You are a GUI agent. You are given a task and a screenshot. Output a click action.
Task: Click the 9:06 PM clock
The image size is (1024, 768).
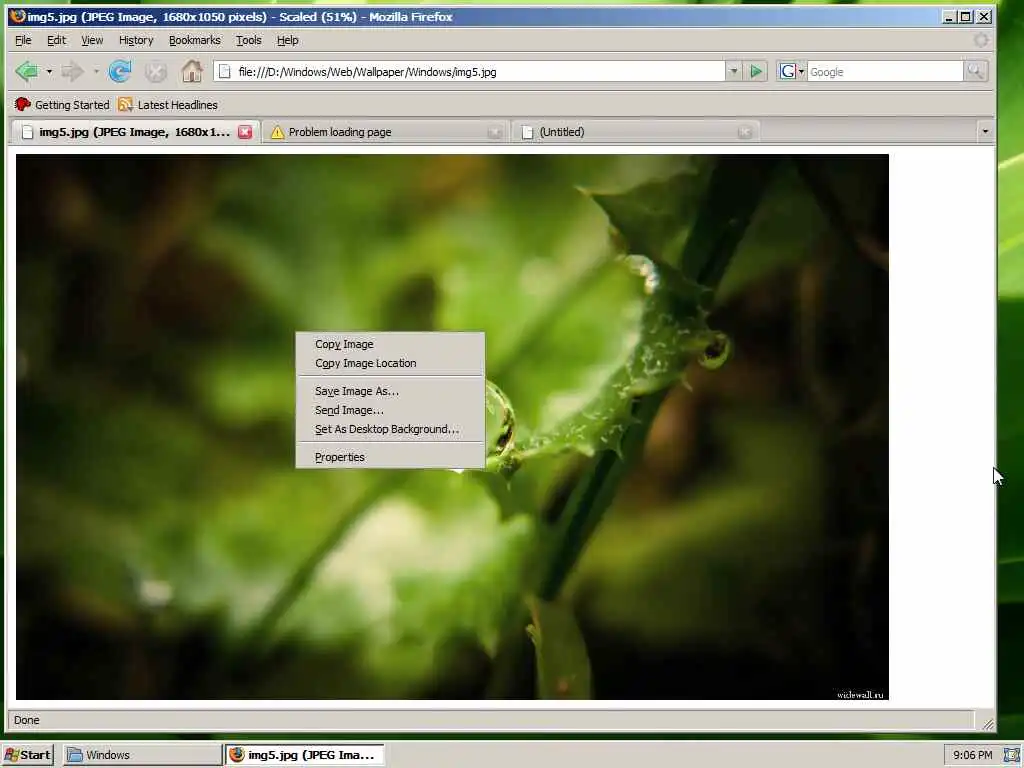972,755
